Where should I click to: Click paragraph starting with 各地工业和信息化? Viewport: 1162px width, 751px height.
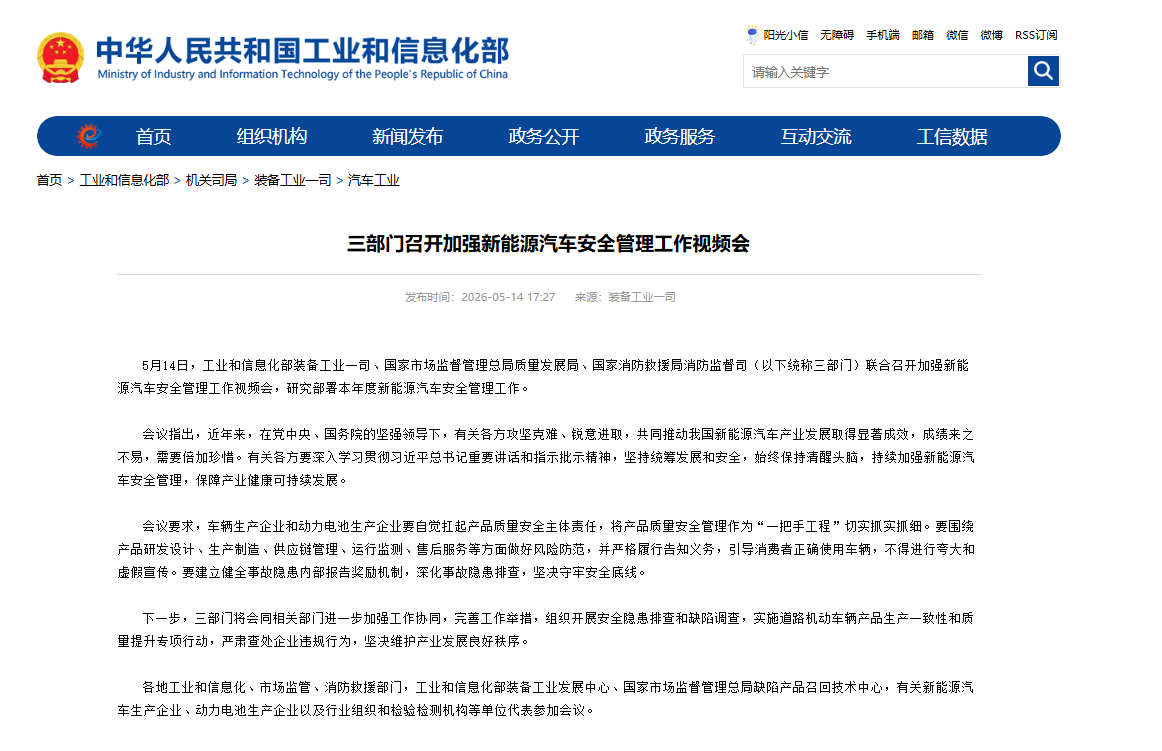(546, 698)
